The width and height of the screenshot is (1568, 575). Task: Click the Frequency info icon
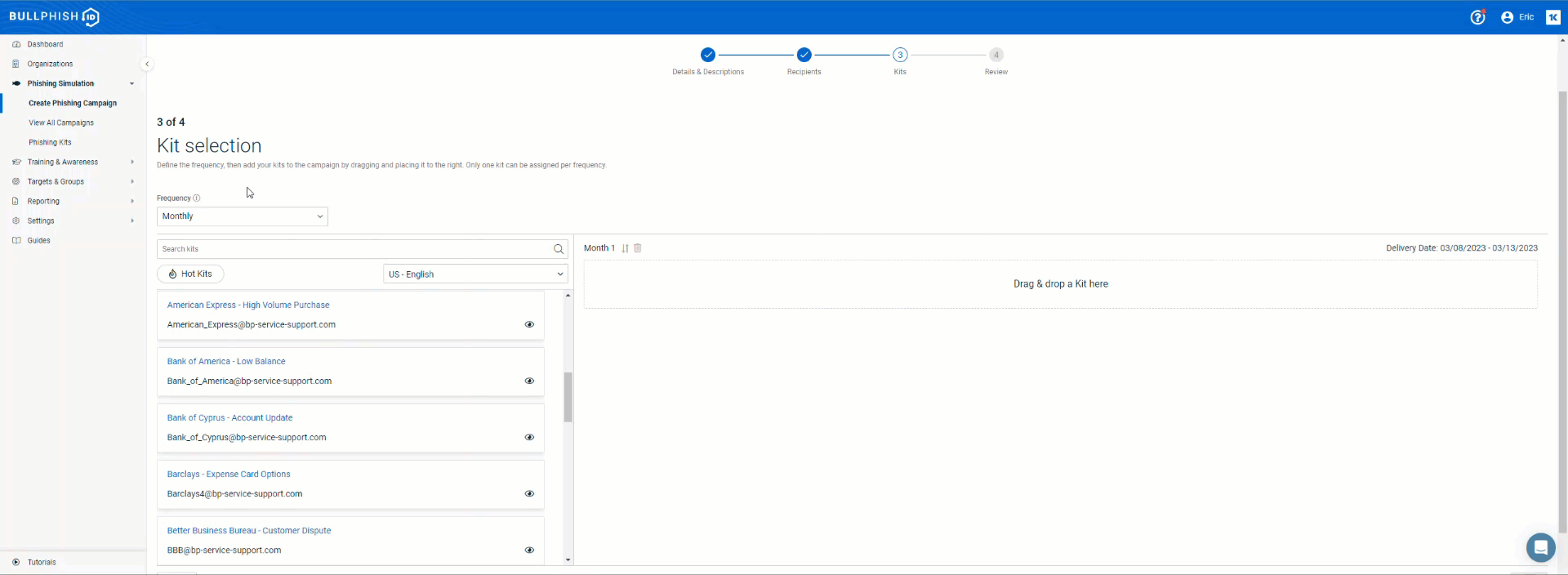coord(197,198)
